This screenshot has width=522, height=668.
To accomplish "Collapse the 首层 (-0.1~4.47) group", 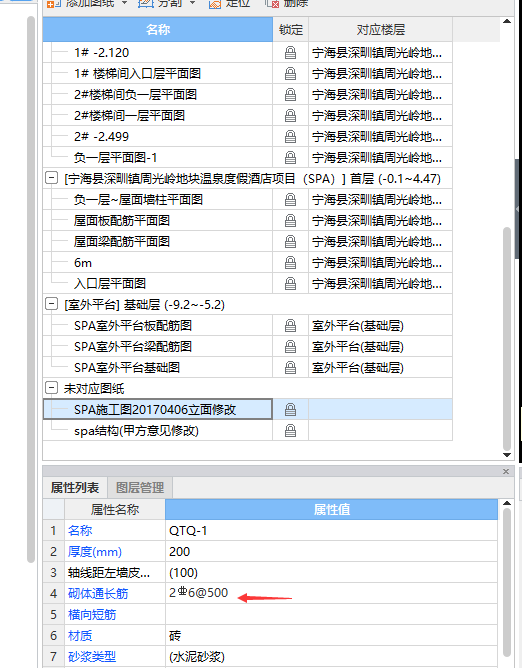I will coord(51,178).
